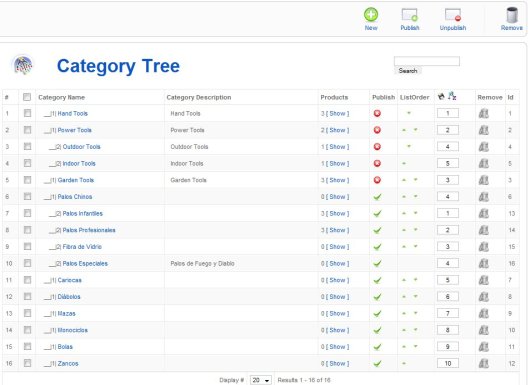Check the Outdoor Tools row checkbox
Image resolution: width=530 pixels, height=385 pixels.
click(x=27, y=146)
